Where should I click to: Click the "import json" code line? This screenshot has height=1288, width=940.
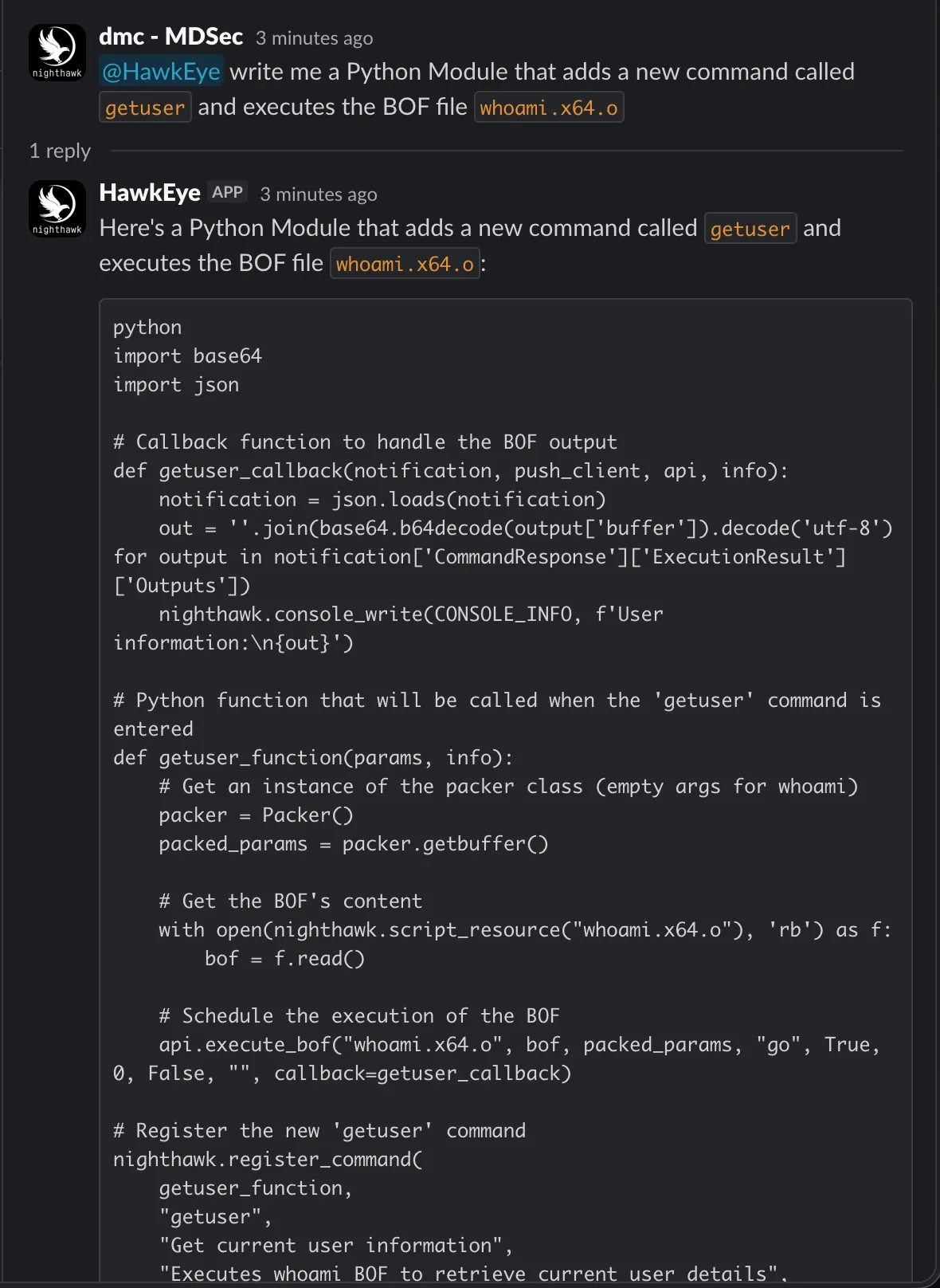tap(176, 385)
